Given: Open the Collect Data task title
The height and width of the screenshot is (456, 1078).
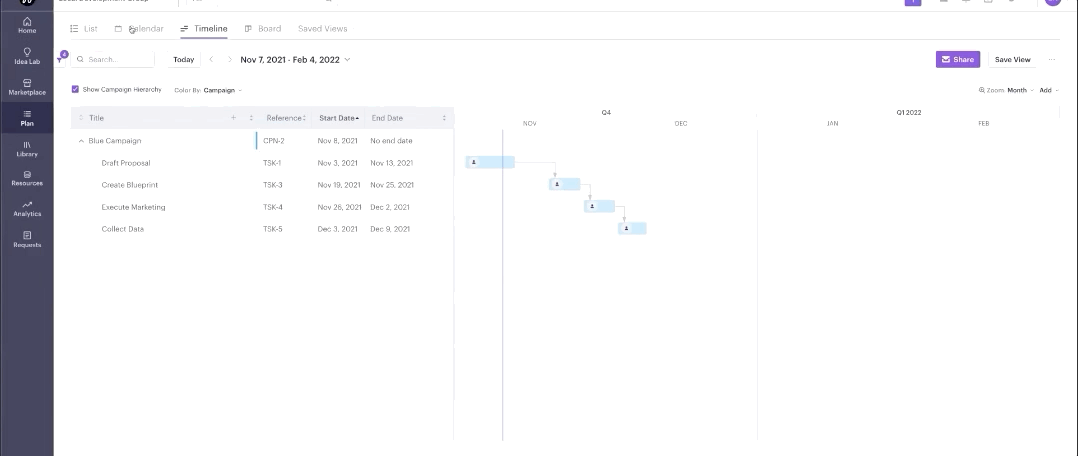Looking at the screenshot, I should point(122,229).
